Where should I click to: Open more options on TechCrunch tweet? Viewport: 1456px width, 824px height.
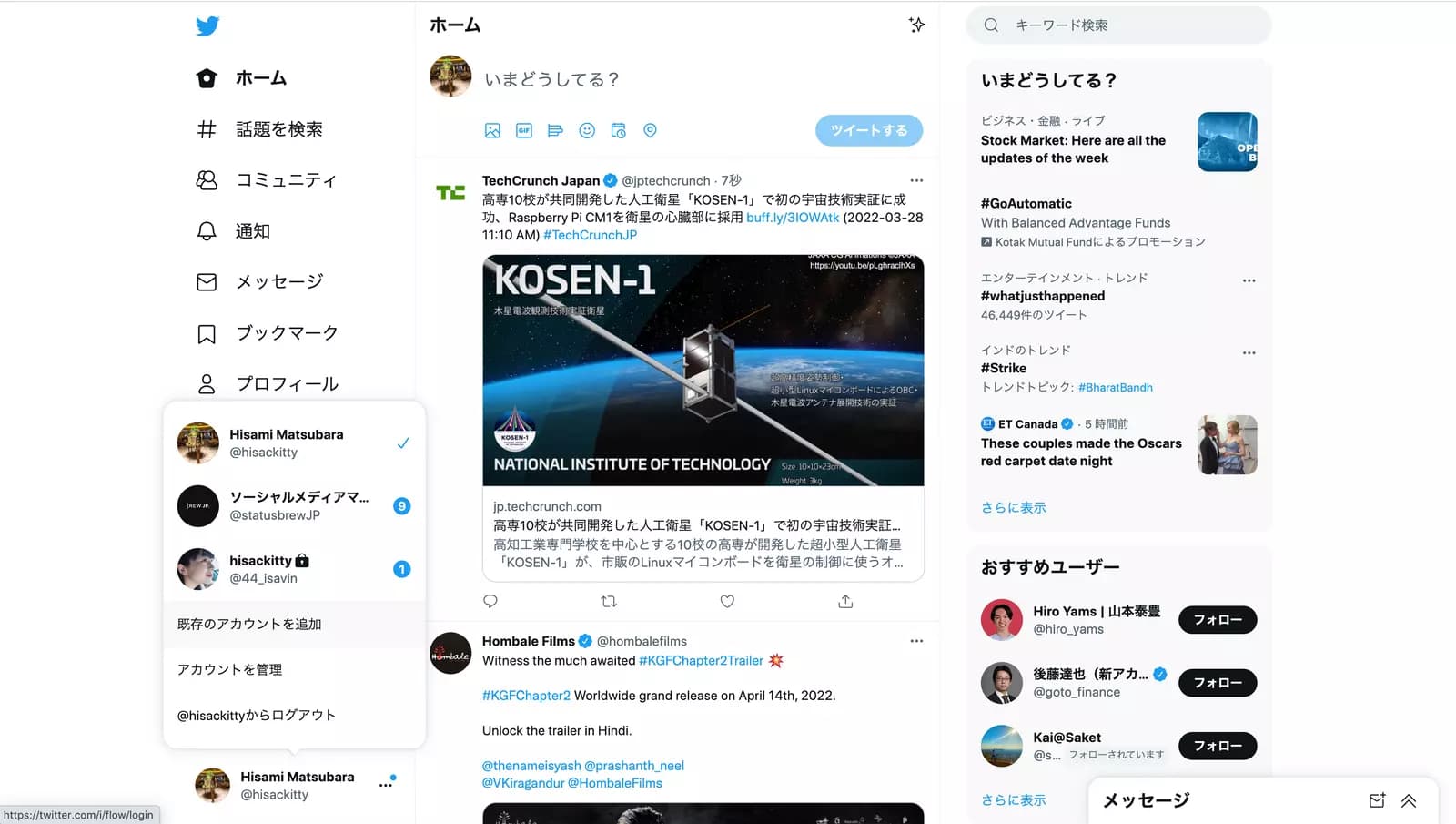point(916,180)
